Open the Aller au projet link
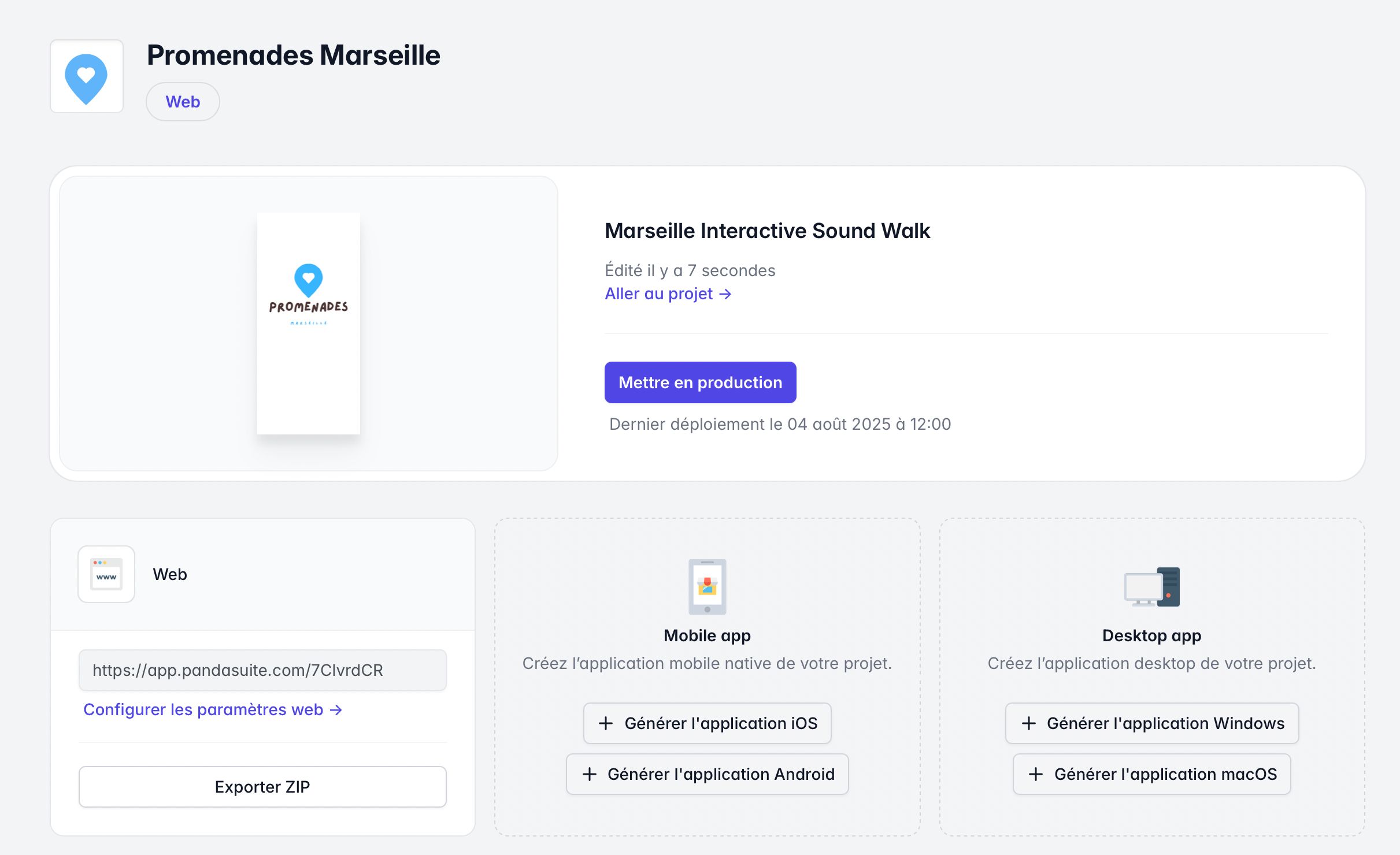1400x855 pixels. point(668,294)
